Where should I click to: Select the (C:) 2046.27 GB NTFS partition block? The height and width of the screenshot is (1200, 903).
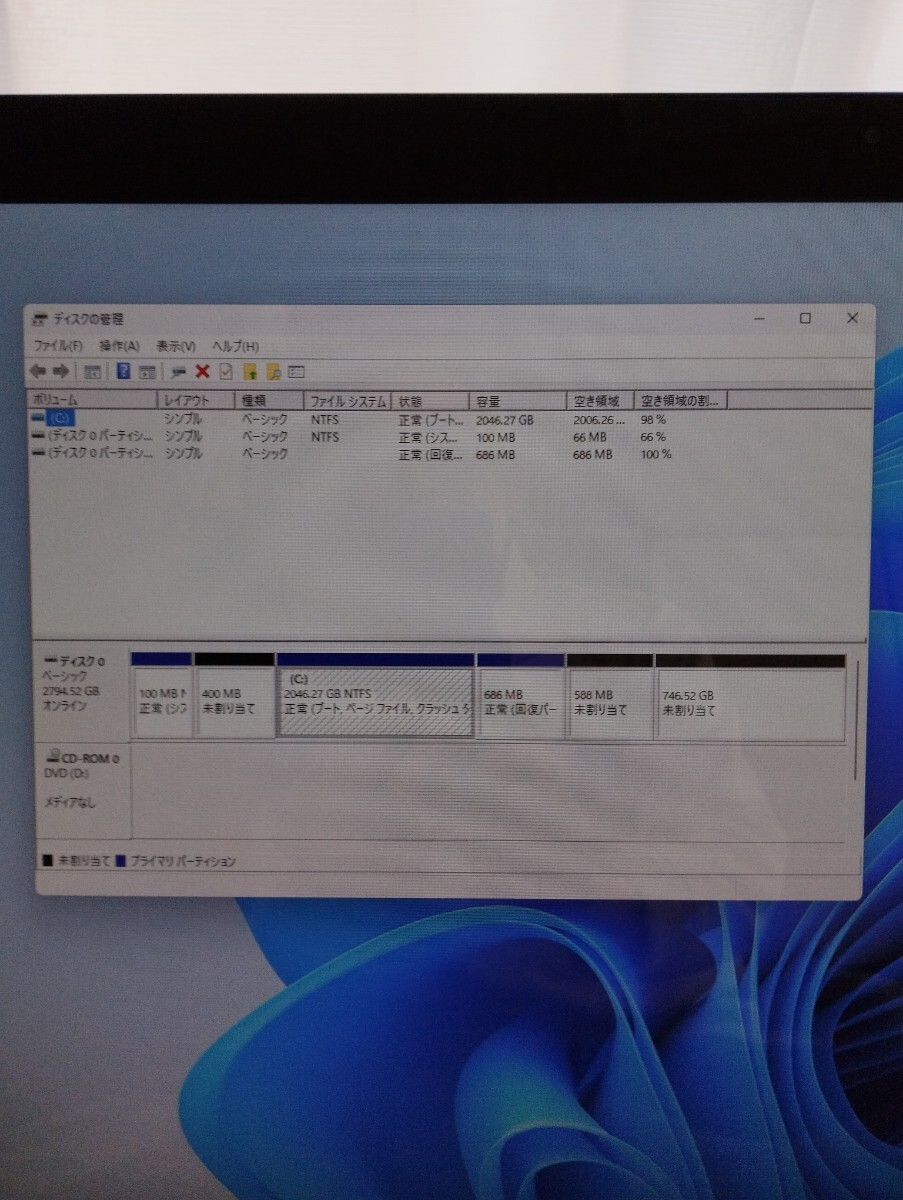(x=375, y=697)
